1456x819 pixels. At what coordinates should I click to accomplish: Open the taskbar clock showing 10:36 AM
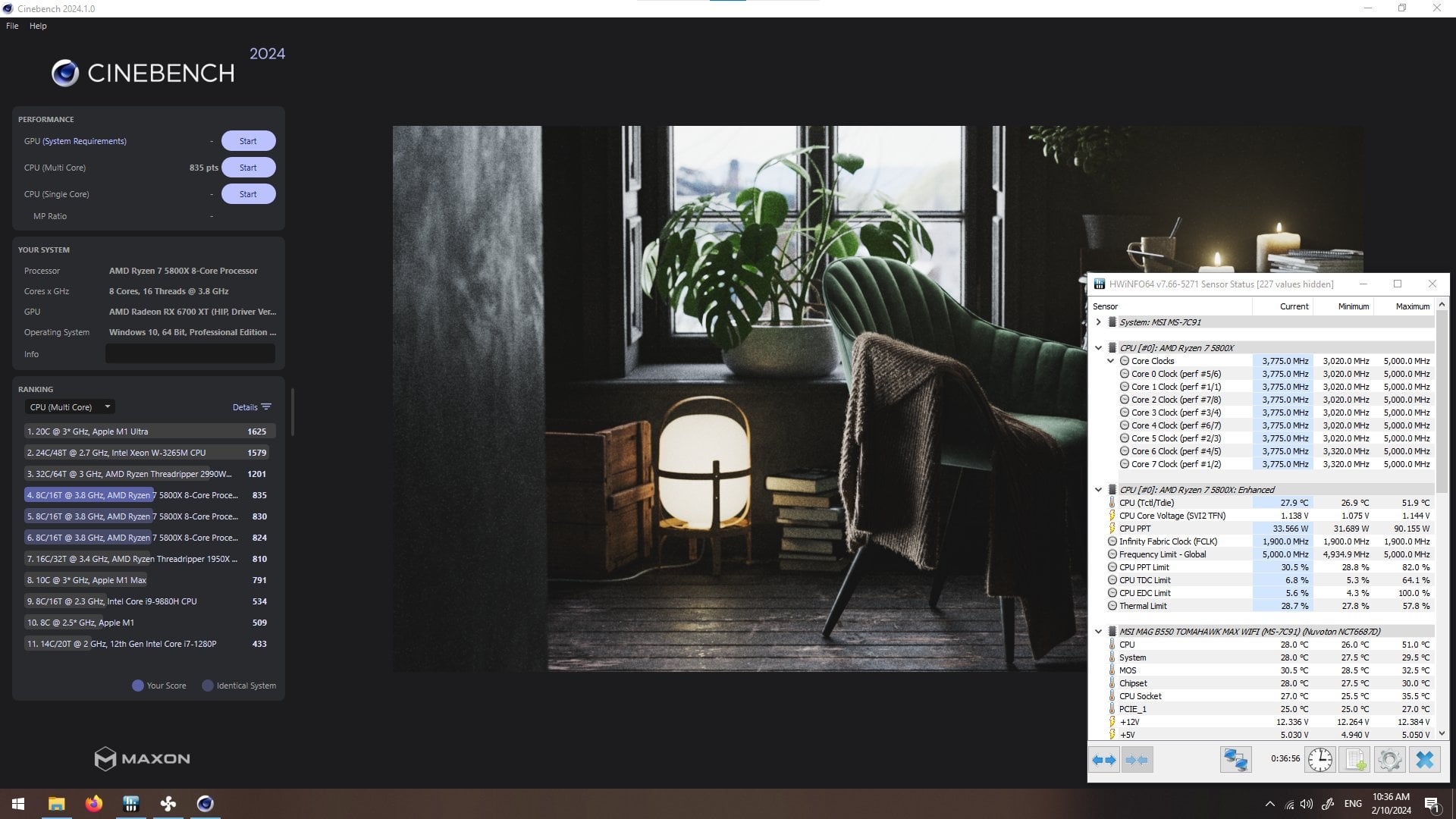pyautogui.click(x=1391, y=804)
